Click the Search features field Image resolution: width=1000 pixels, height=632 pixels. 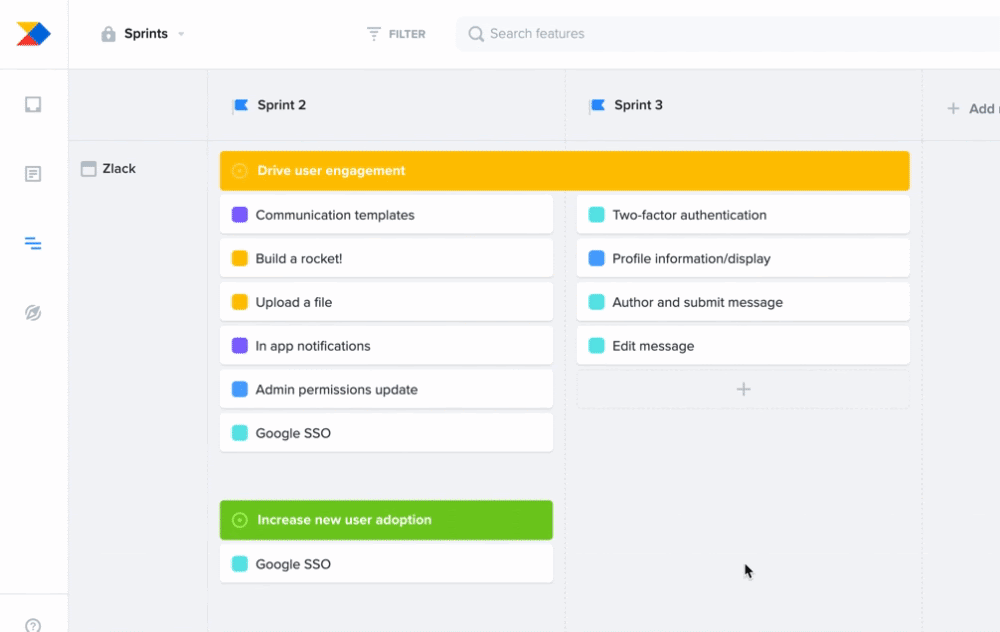pyautogui.click(x=700, y=34)
